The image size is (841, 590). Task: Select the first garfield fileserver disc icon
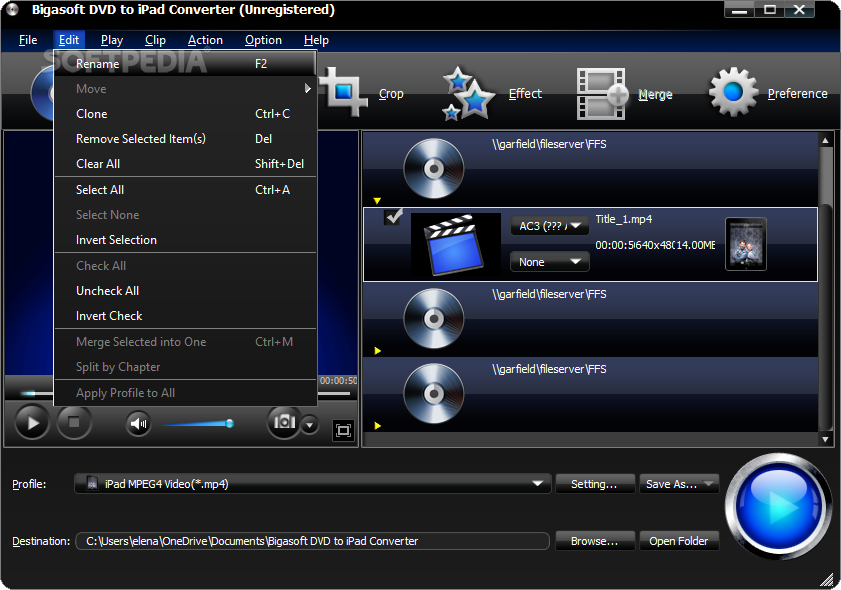(x=433, y=168)
